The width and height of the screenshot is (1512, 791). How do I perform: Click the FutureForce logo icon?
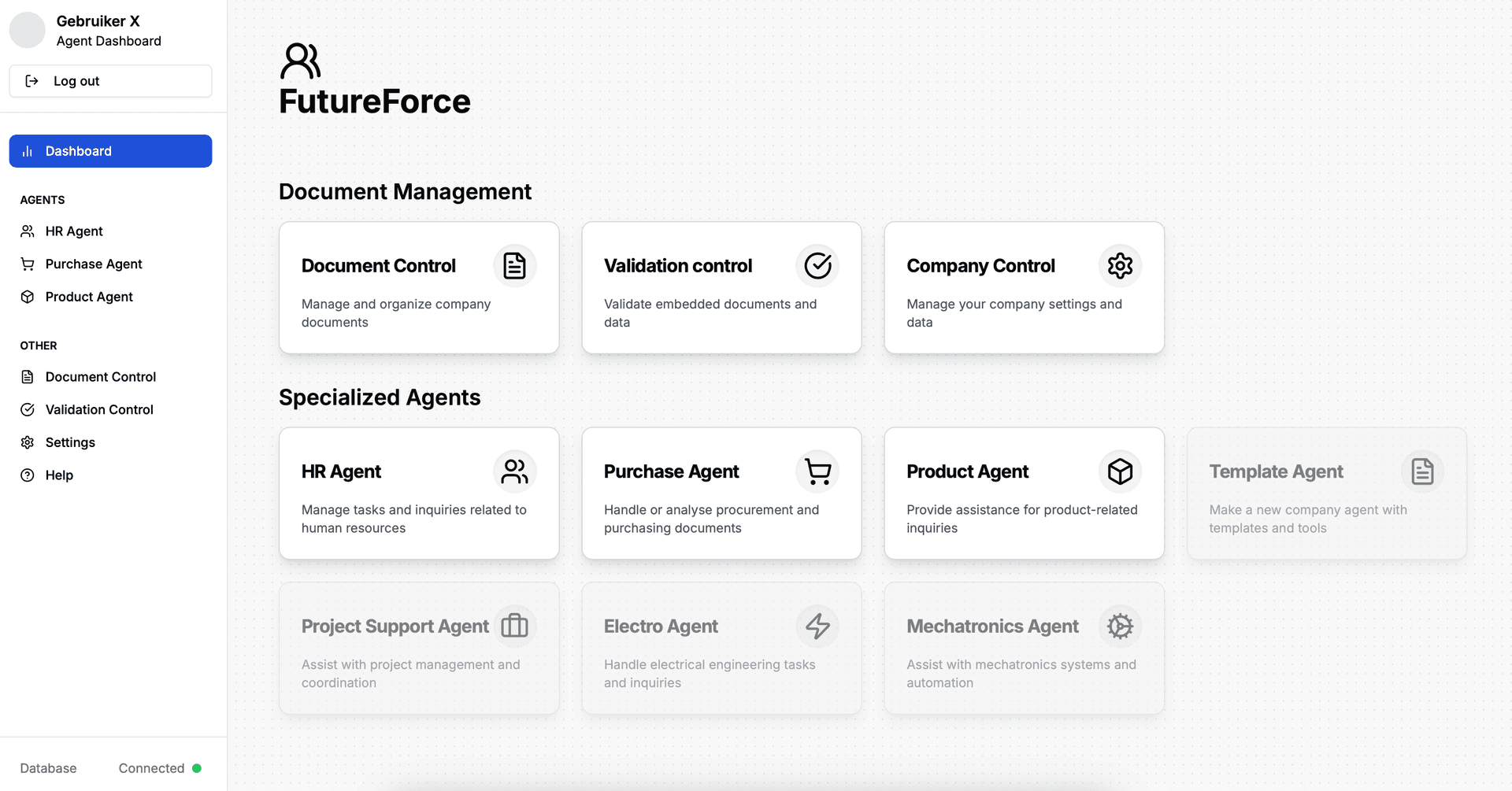pos(300,61)
